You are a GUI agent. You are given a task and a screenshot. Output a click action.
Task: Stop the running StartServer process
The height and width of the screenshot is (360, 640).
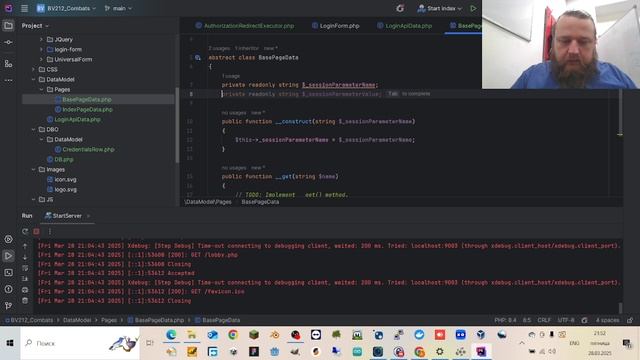[x=36, y=231]
